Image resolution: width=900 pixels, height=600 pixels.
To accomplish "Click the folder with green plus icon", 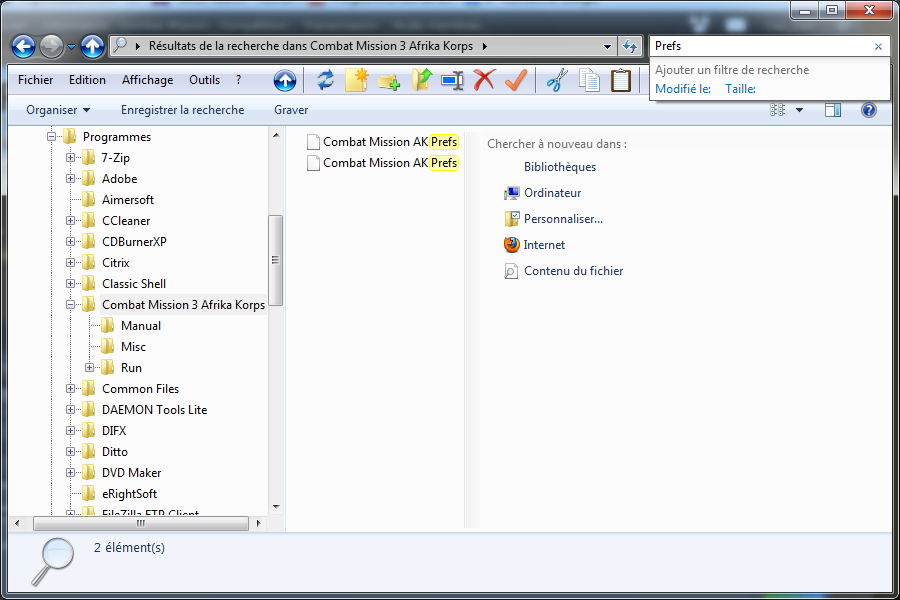I will pyautogui.click(x=389, y=82).
